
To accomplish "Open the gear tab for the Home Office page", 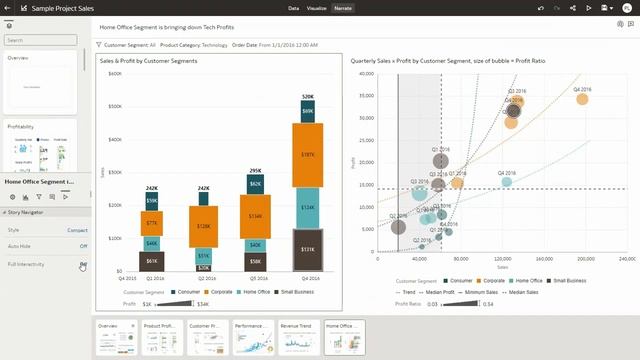I will pos(13,197).
